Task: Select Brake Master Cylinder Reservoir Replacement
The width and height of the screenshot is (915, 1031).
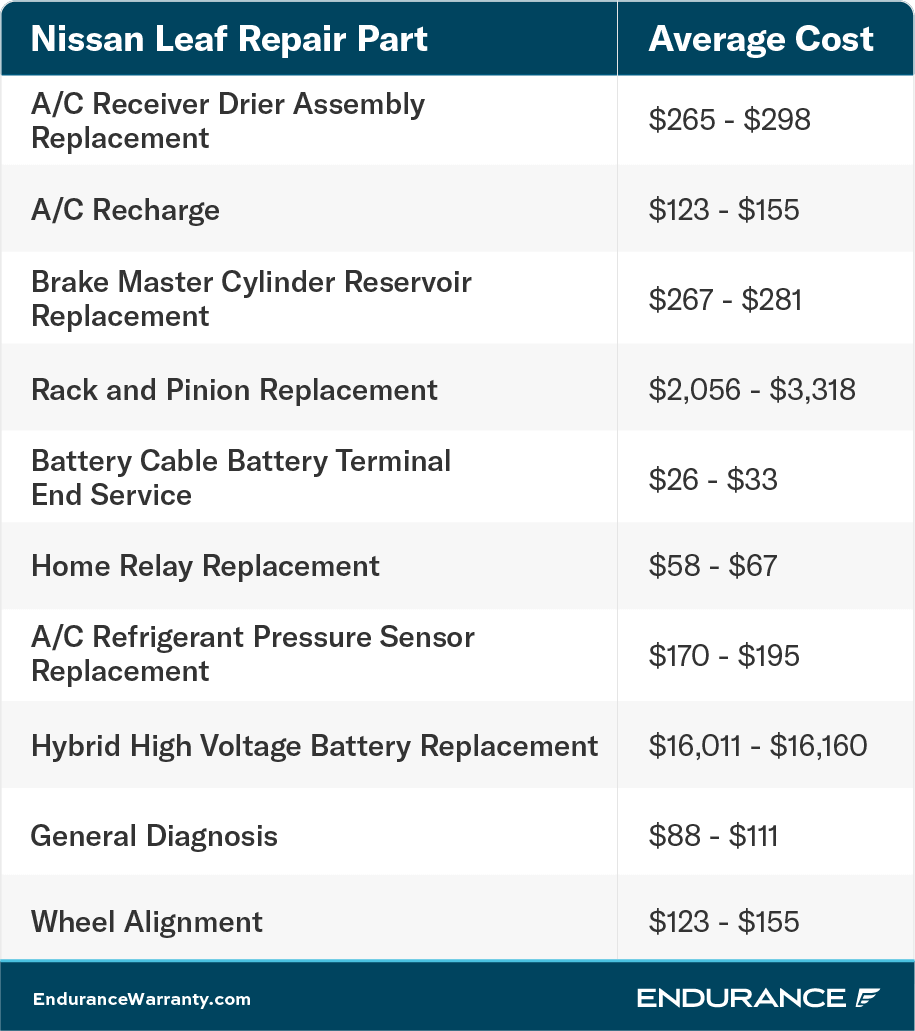Action: pyautogui.click(x=251, y=299)
